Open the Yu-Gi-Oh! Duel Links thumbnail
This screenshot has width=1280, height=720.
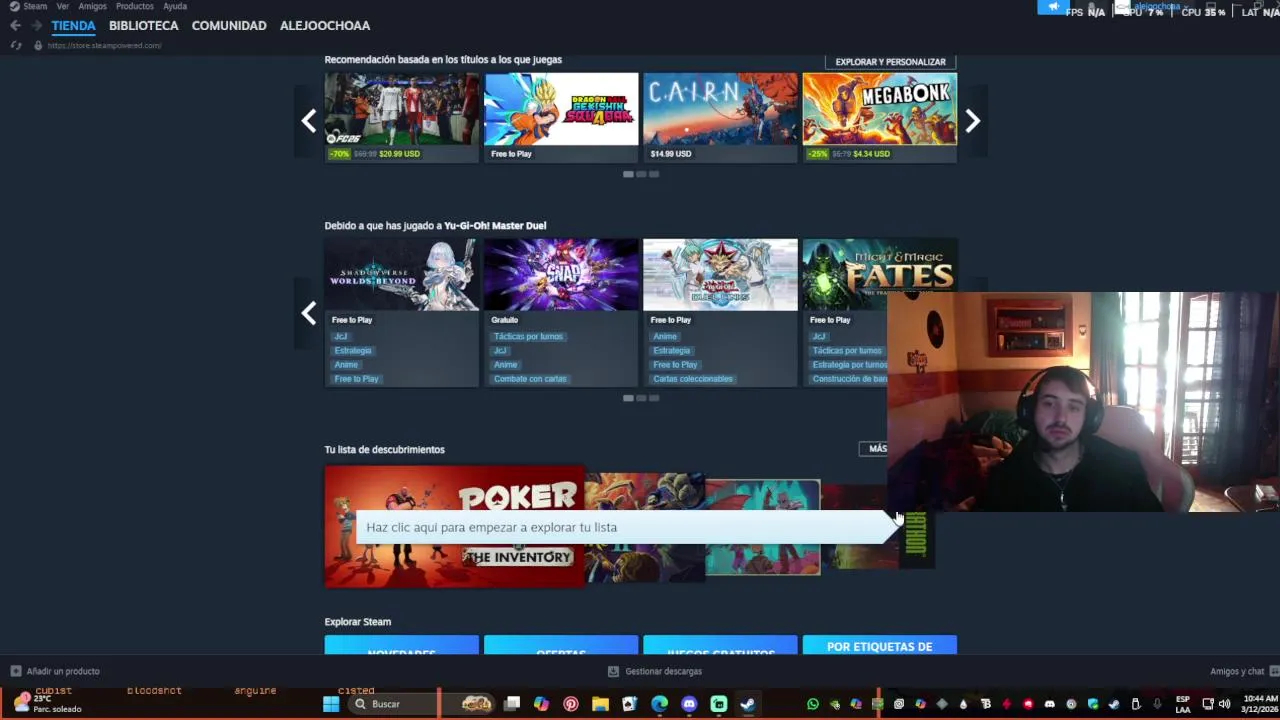(720, 275)
